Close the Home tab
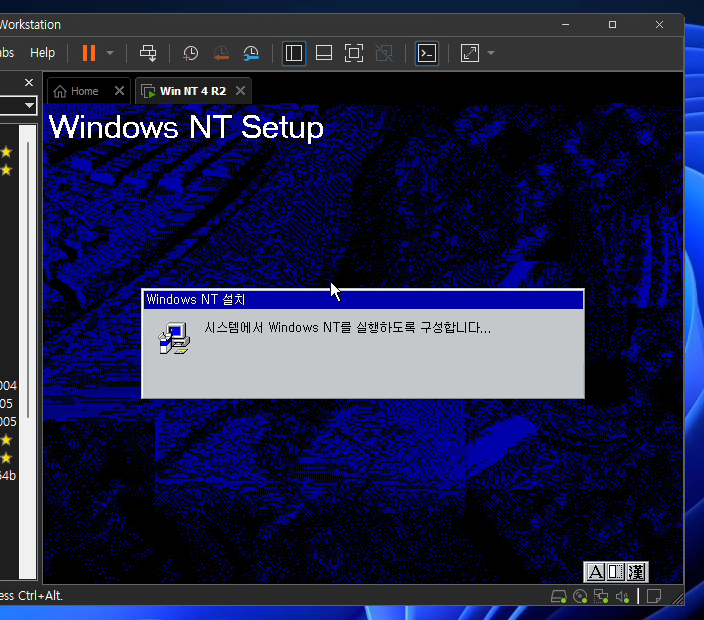This screenshot has height=620, width=704. point(119,91)
